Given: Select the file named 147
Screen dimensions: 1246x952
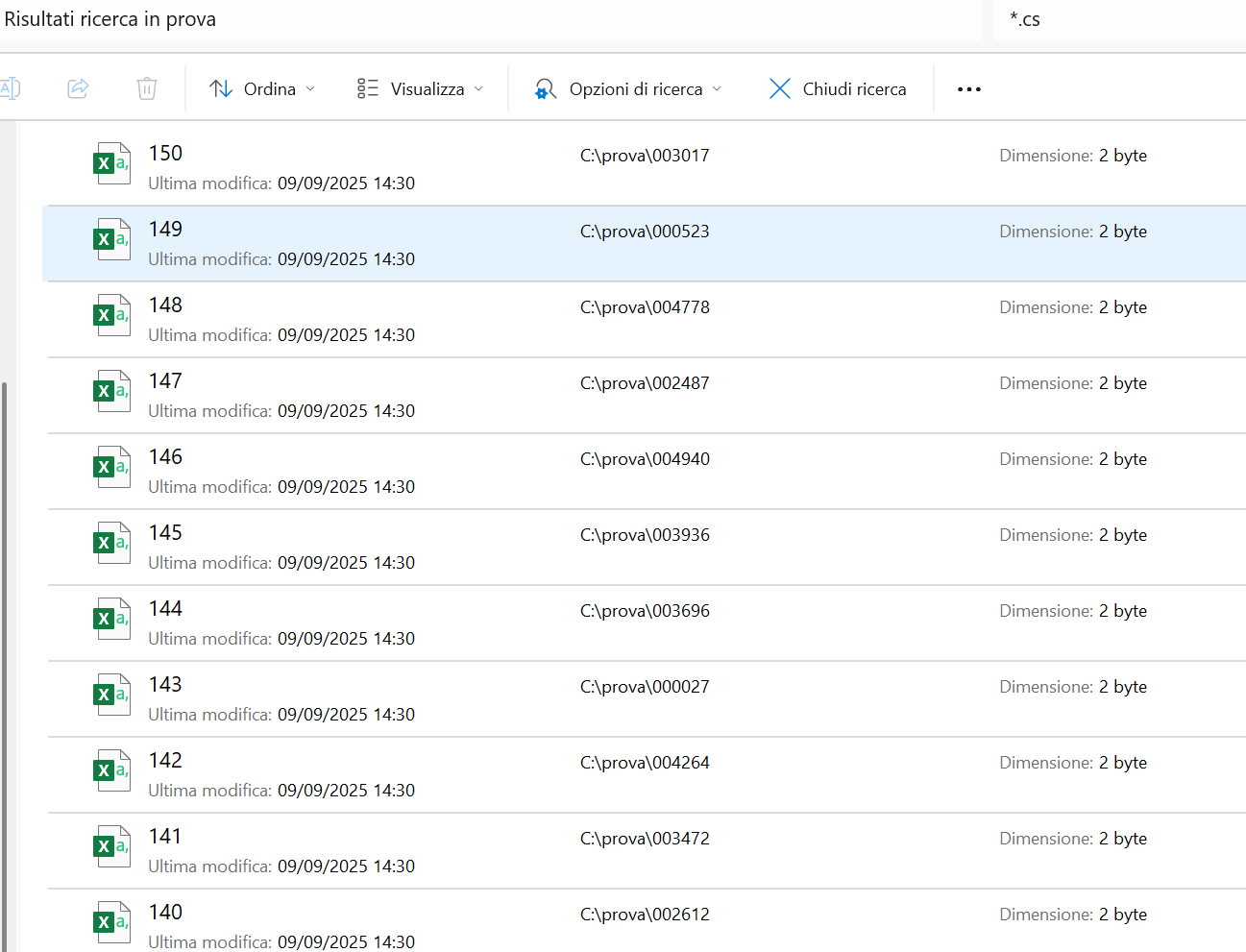Looking at the screenshot, I should [165, 381].
